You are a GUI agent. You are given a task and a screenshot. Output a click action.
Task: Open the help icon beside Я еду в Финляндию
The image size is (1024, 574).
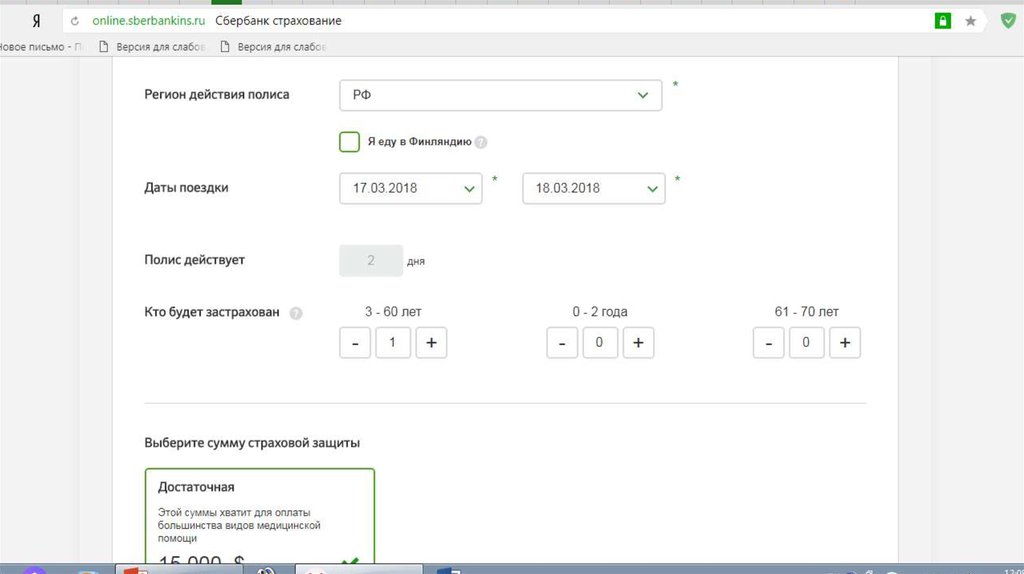tap(481, 142)
